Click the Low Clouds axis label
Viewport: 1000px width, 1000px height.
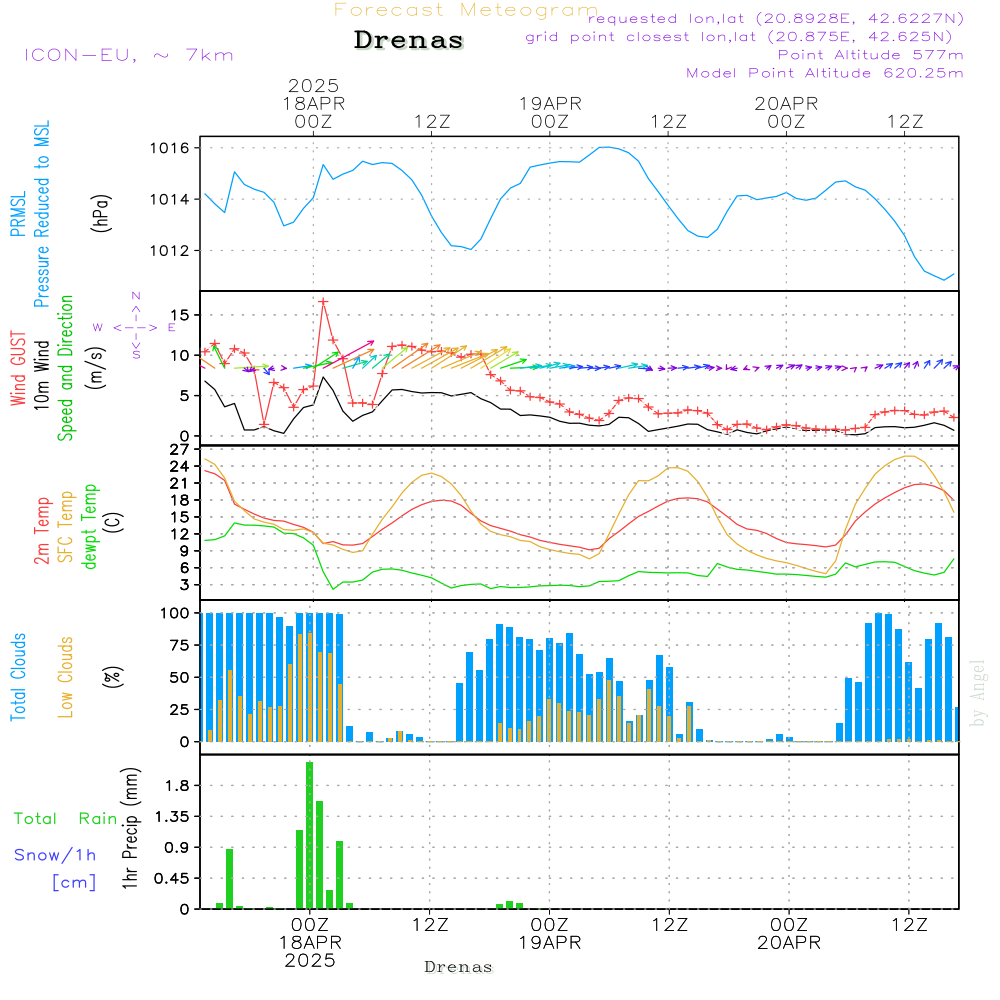click(66, 677)
